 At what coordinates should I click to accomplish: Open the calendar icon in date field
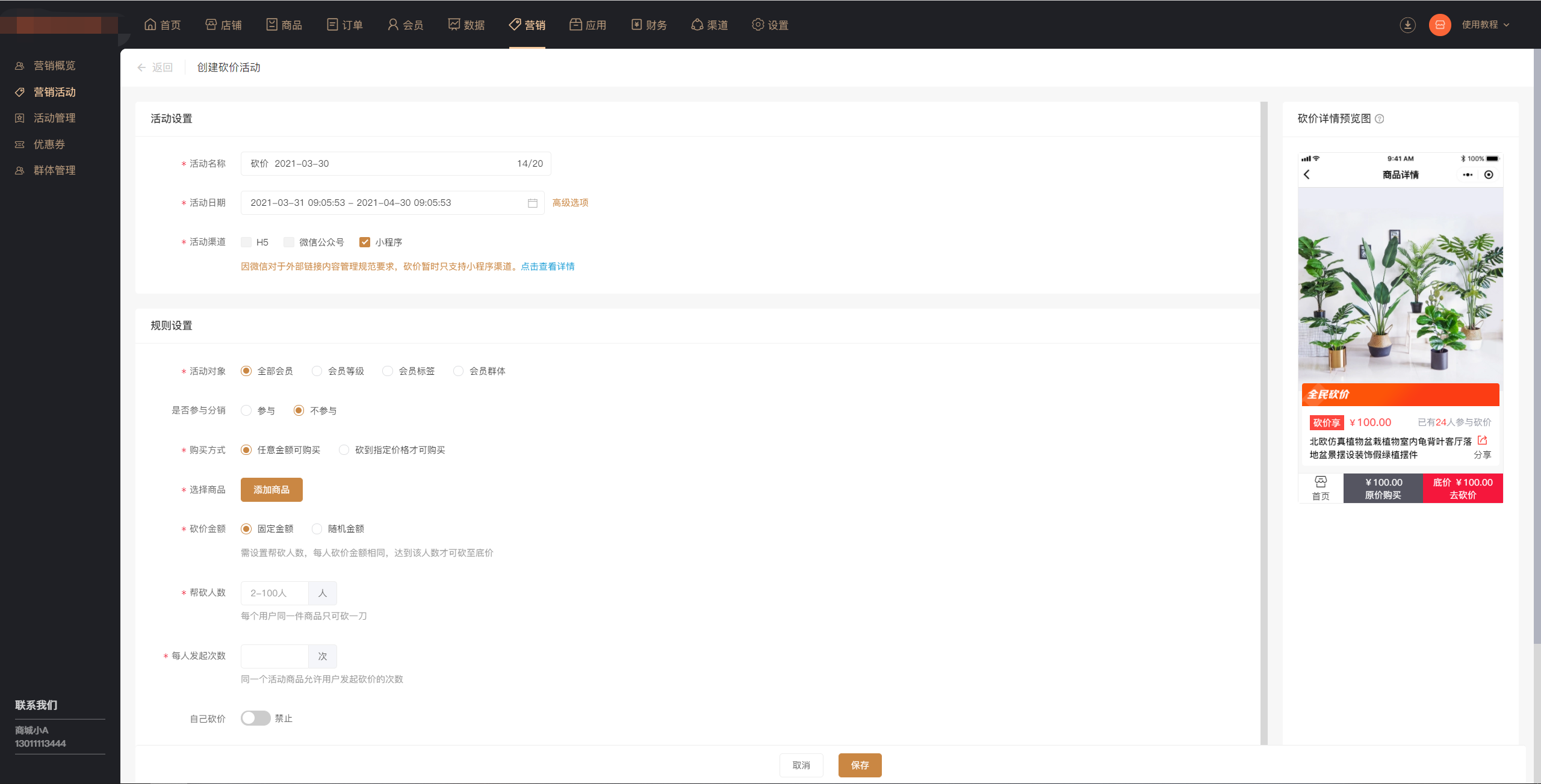(533, 203)
